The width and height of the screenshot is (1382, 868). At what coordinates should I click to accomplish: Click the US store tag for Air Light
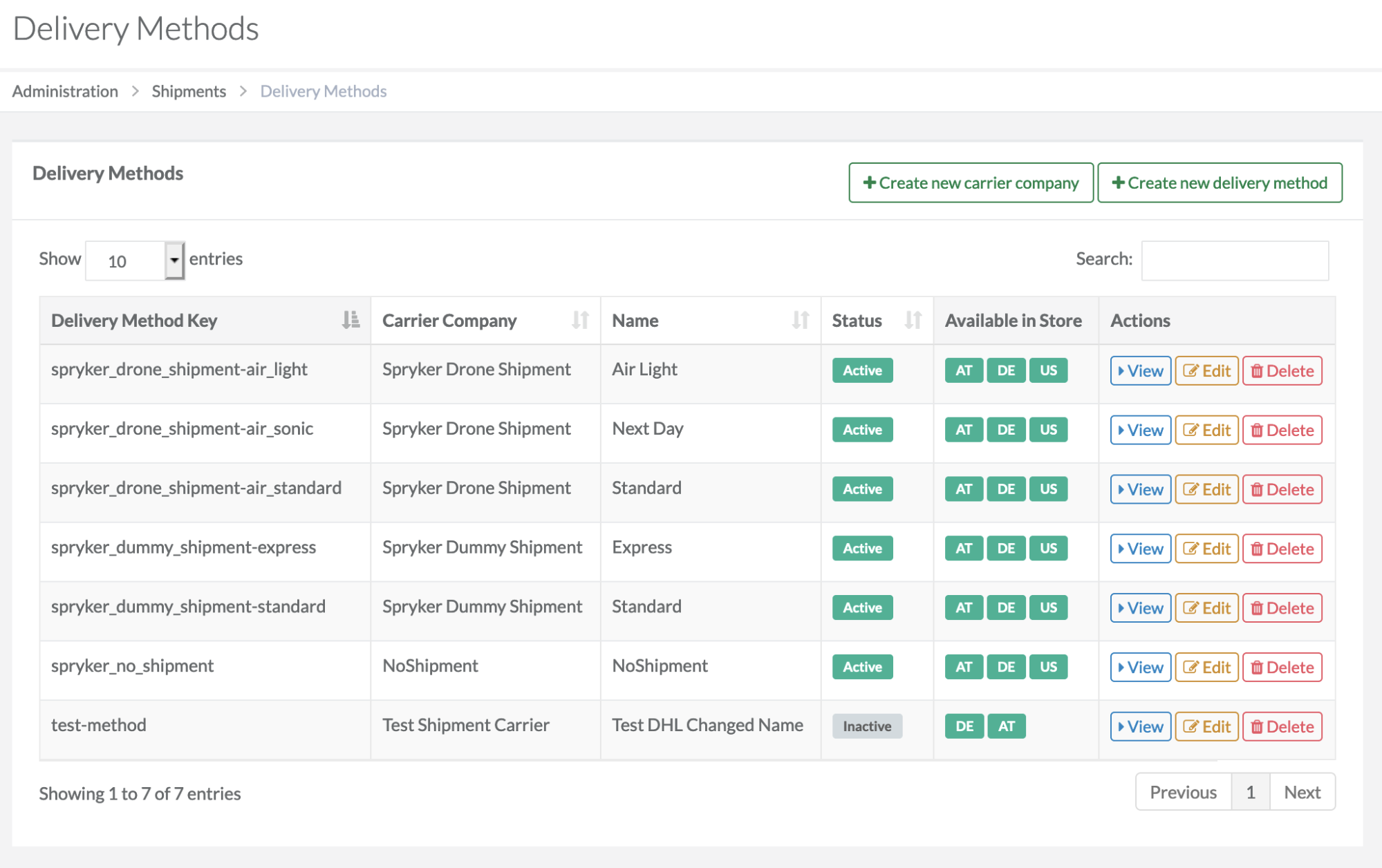1048,370
